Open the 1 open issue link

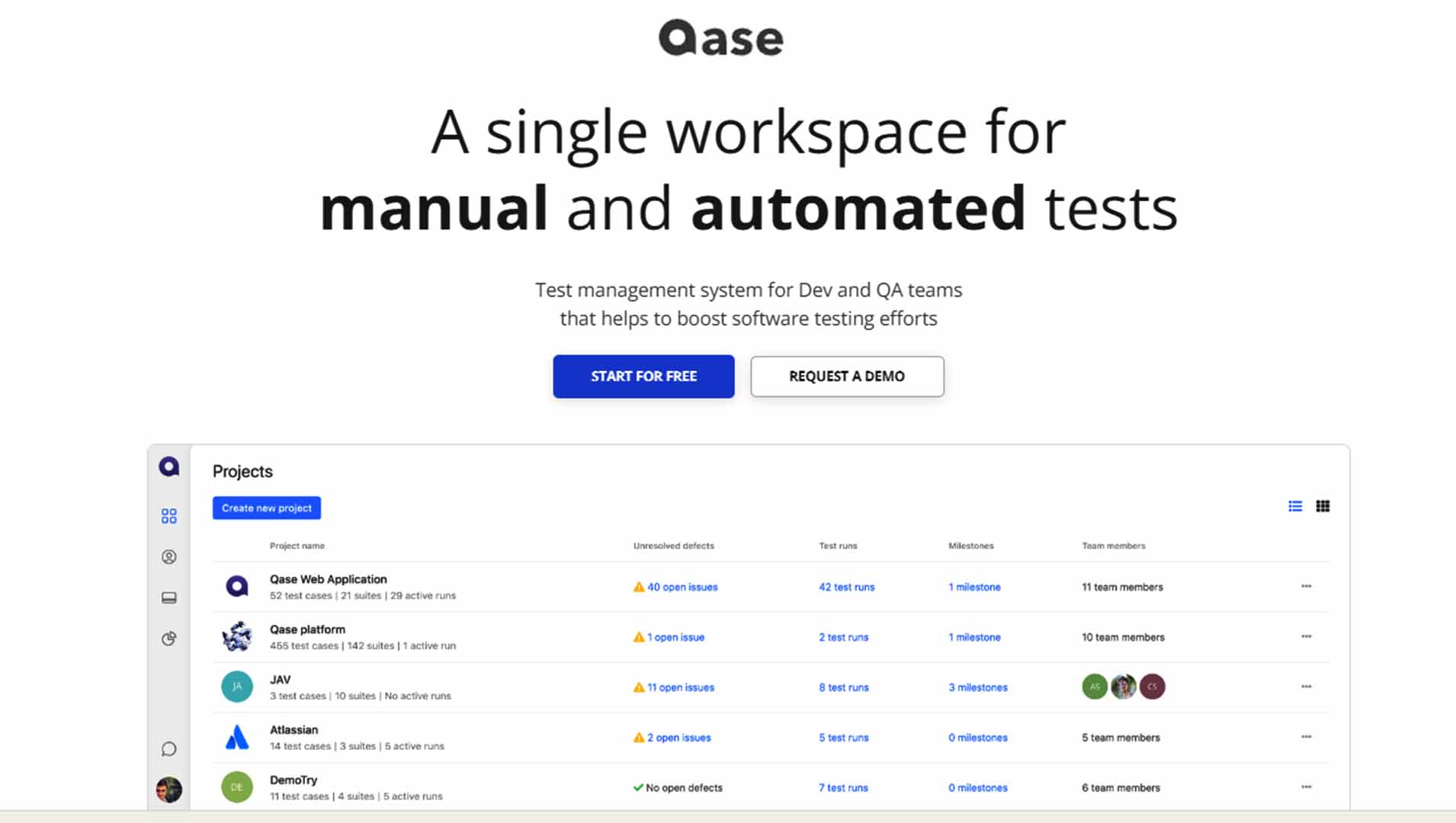(x=675, y=637)
